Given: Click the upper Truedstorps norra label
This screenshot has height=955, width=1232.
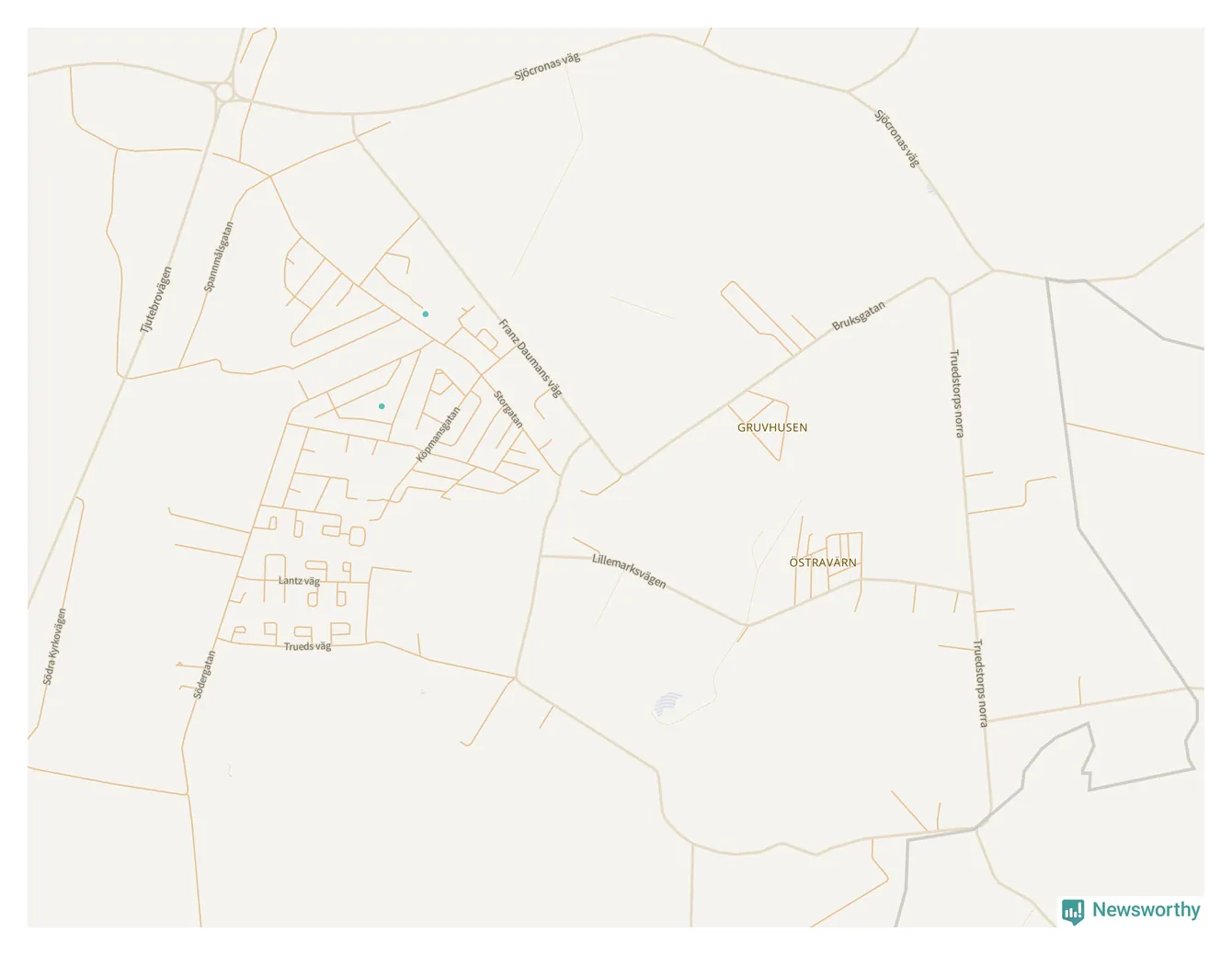Looking at the screenshot, I should (956, 393).
